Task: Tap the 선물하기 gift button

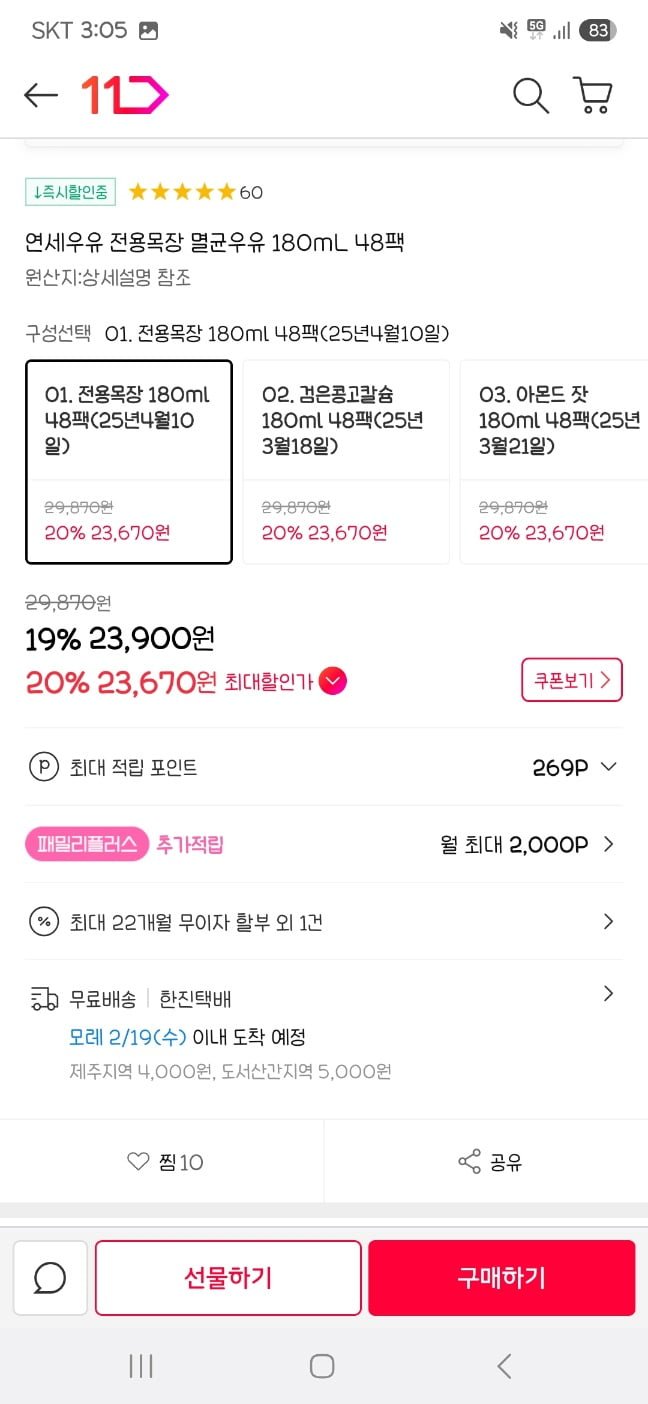Action: click(228, 1277)
